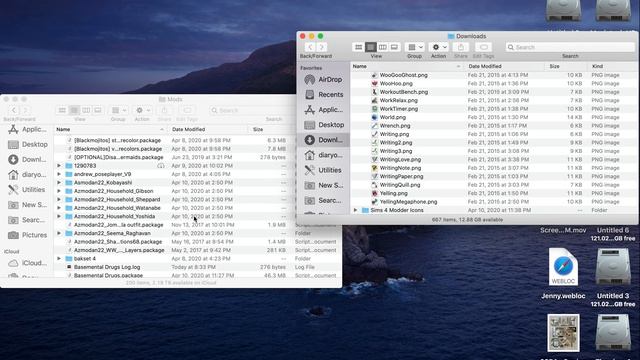Select Untitled 3 drive on desktop
640x360 pixels.
[x=613, y=267]
